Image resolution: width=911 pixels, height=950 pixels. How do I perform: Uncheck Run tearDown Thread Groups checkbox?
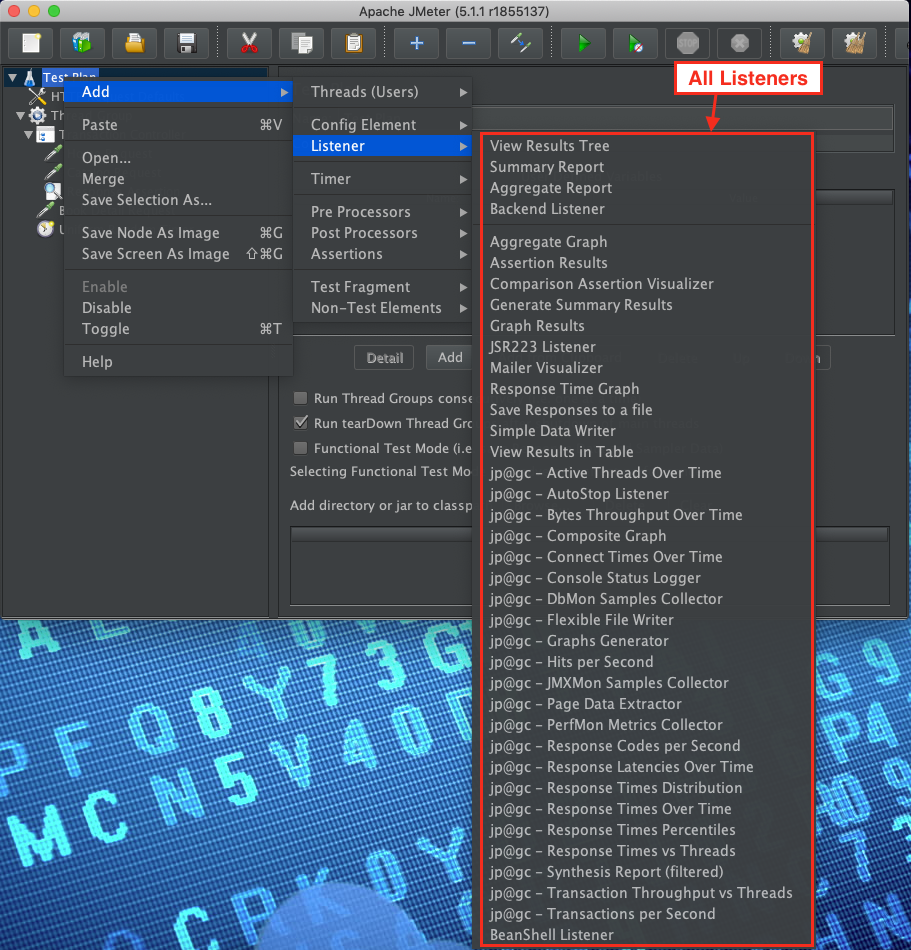pyautogui.click(x=300, y=423)
